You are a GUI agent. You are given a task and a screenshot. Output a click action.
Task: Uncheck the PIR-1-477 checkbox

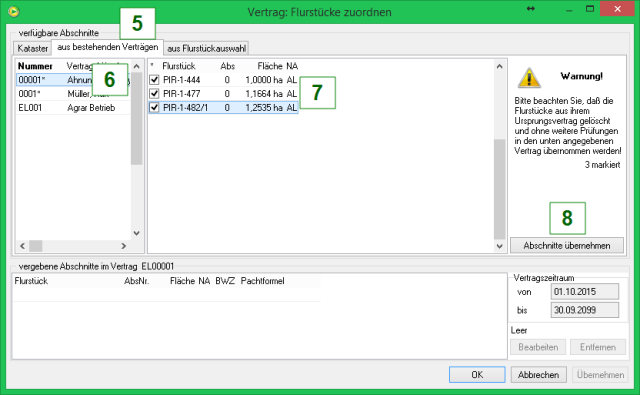[x=154, y=94]
